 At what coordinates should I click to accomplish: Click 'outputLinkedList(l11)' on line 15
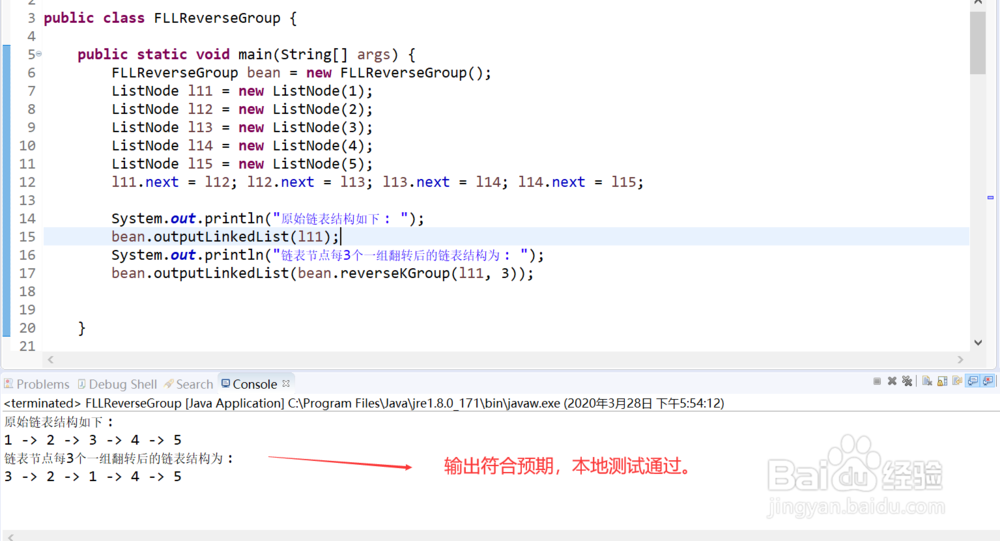pyautogui.click(x=242, y=237)
